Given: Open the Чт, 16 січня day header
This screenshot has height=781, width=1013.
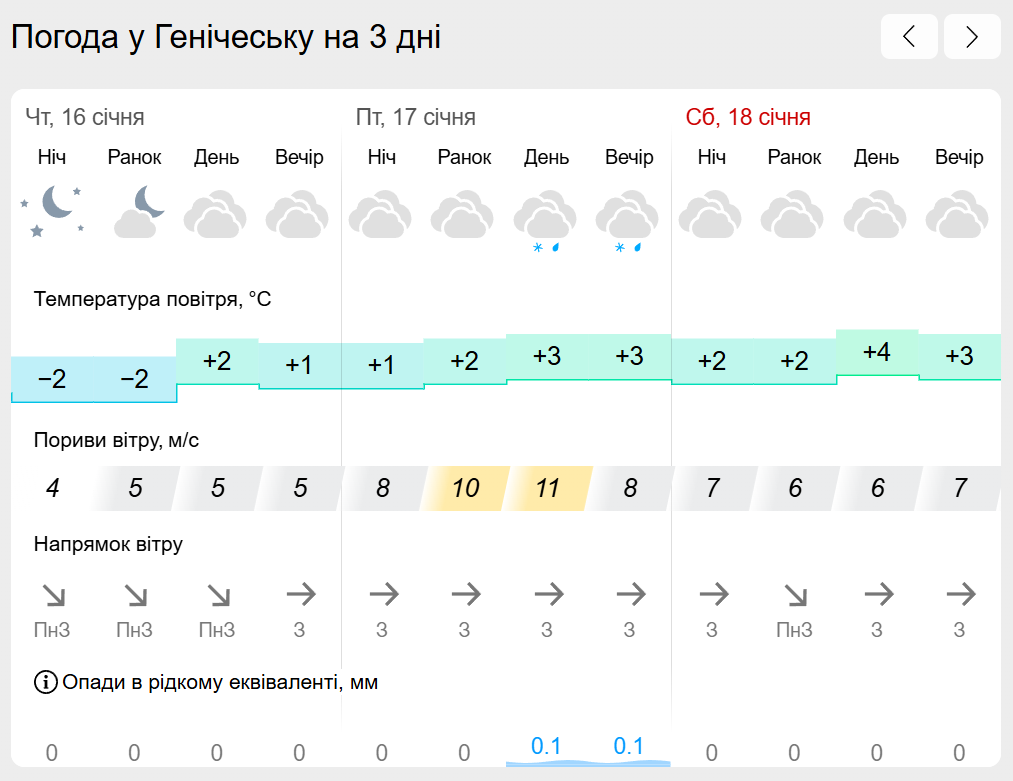Looking at the screenshot, I should click(x=85, y=117).
